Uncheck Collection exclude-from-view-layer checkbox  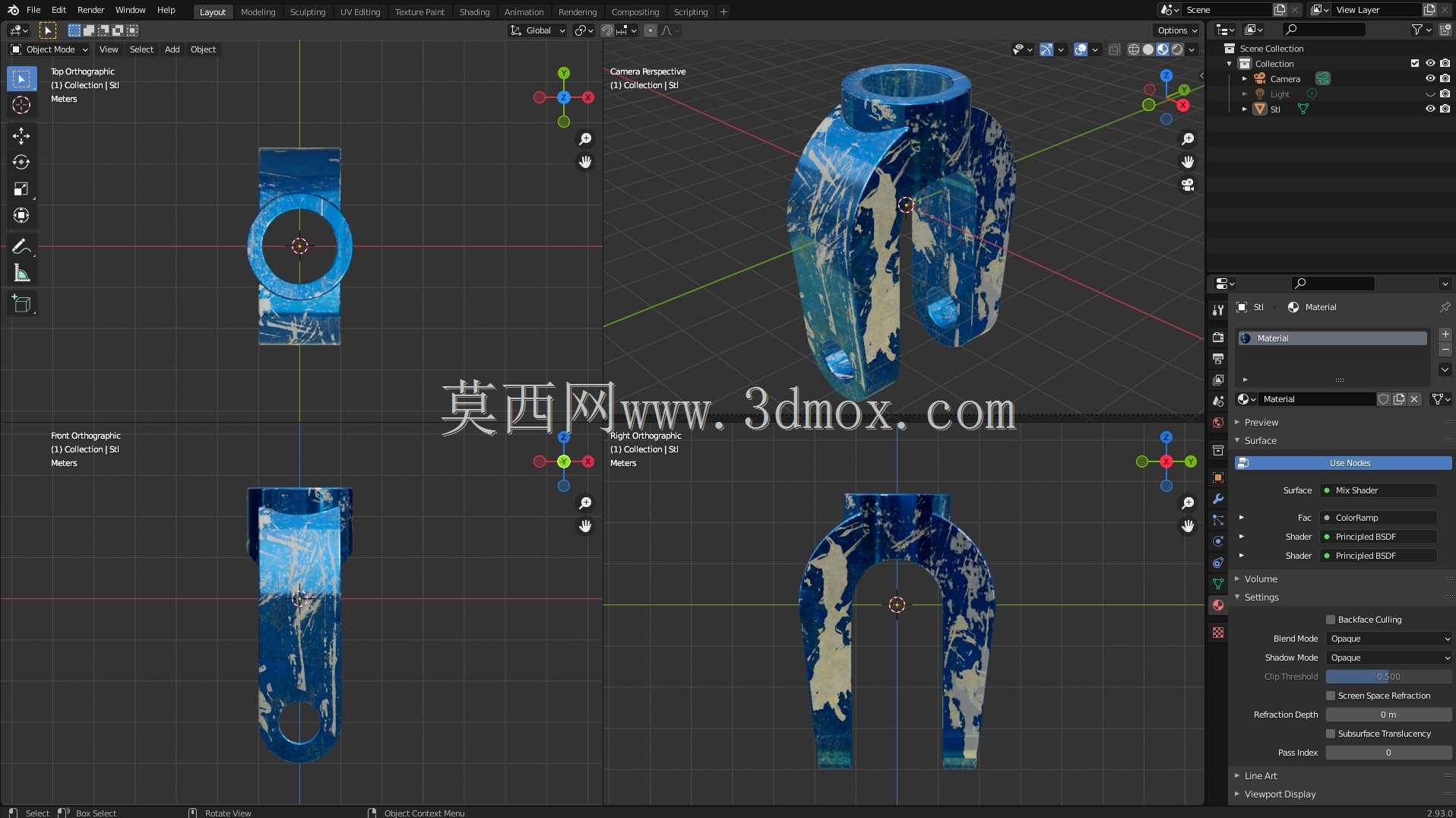pos(1415,63)
